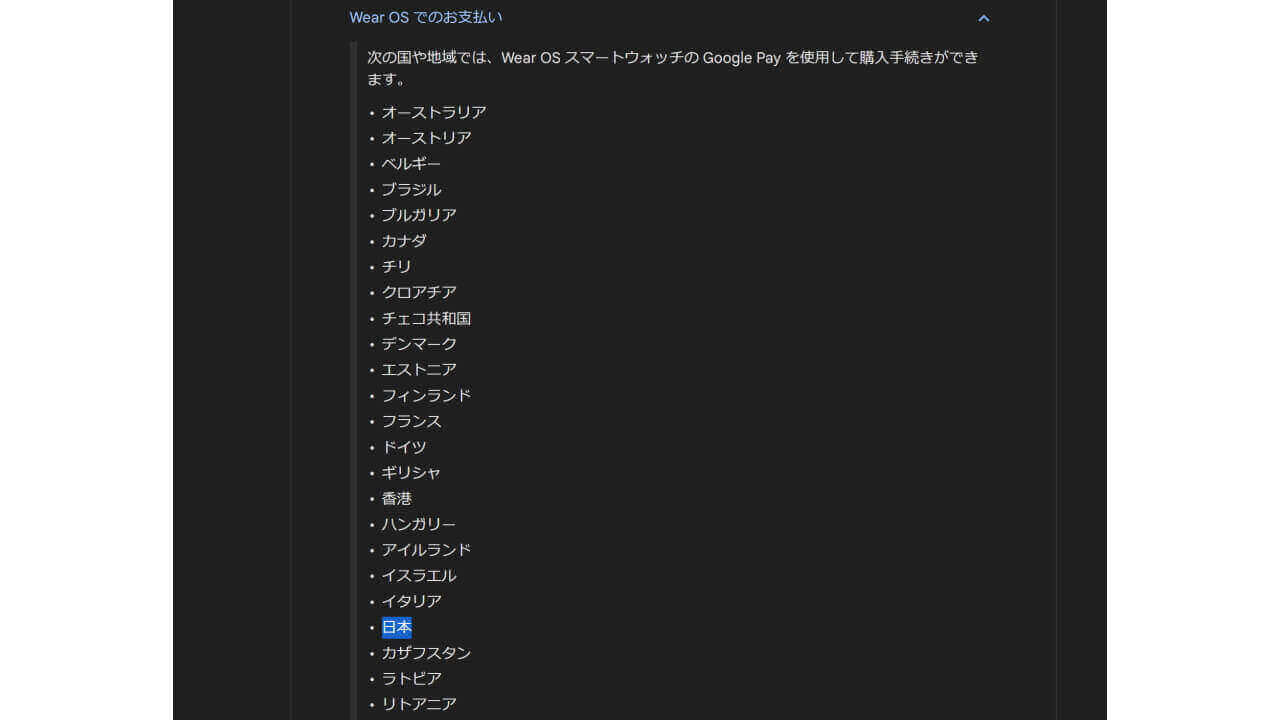1280x720 pixels.
Task: Select ブルガリア in the list
Action: 419,216
